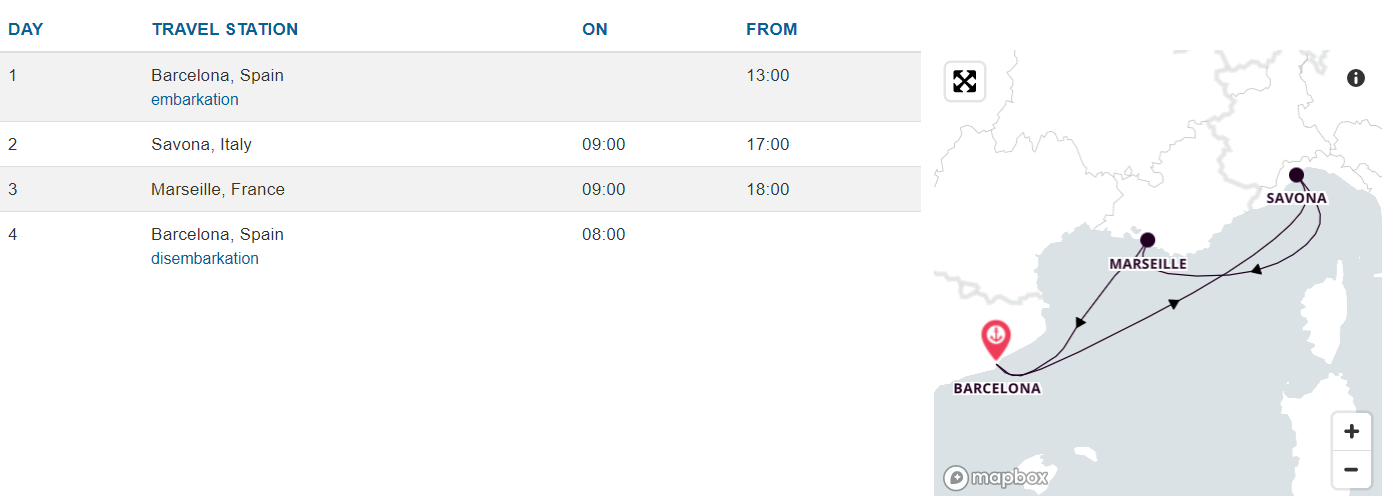Click the FROM column header

pyautogui.click(x=772, y=29)
